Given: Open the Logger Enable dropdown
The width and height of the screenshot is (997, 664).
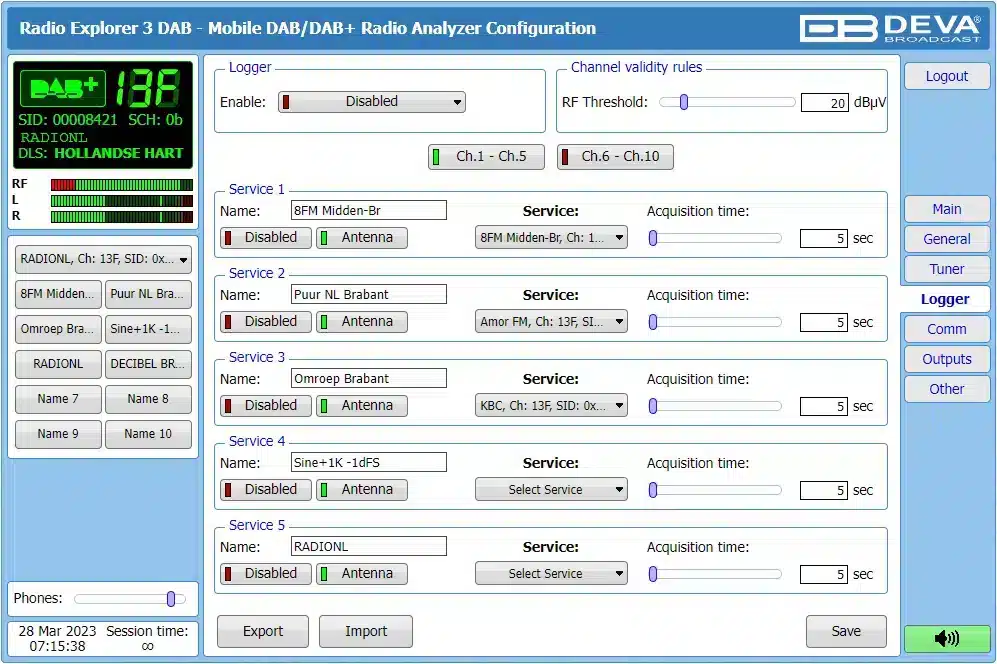Looking at the screenshot, I should pyautogui.click(x=372, y=101).
